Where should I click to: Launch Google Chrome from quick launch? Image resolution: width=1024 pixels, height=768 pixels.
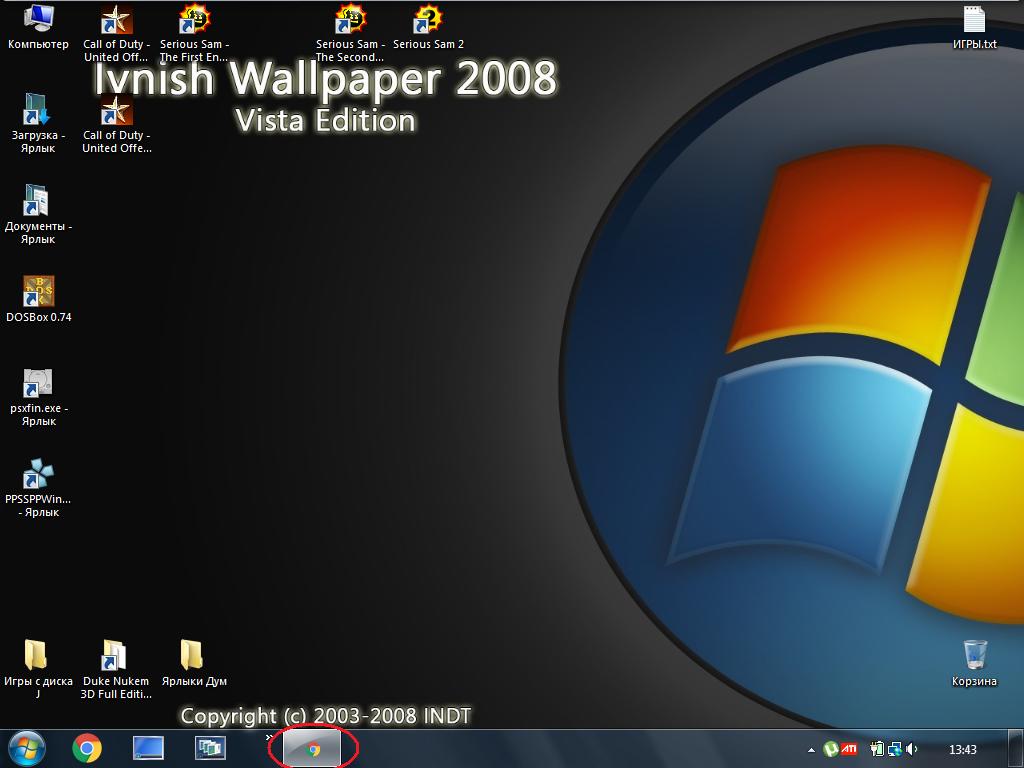(87, 748)
